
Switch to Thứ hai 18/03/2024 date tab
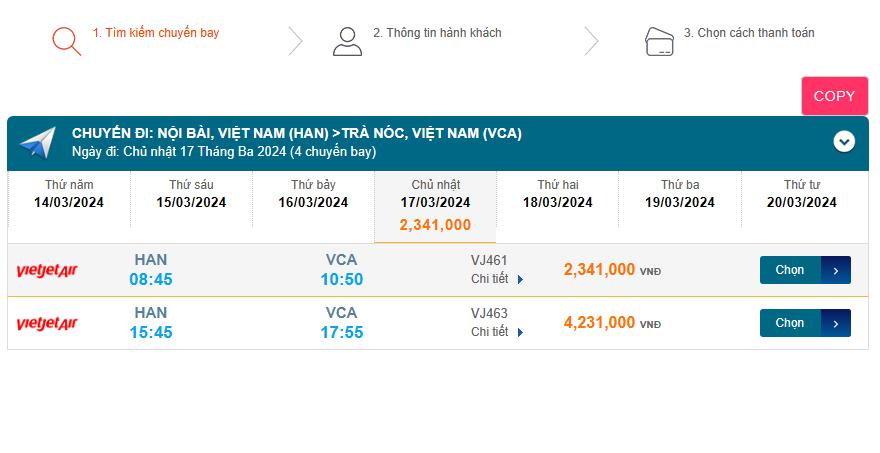point(557,194)
